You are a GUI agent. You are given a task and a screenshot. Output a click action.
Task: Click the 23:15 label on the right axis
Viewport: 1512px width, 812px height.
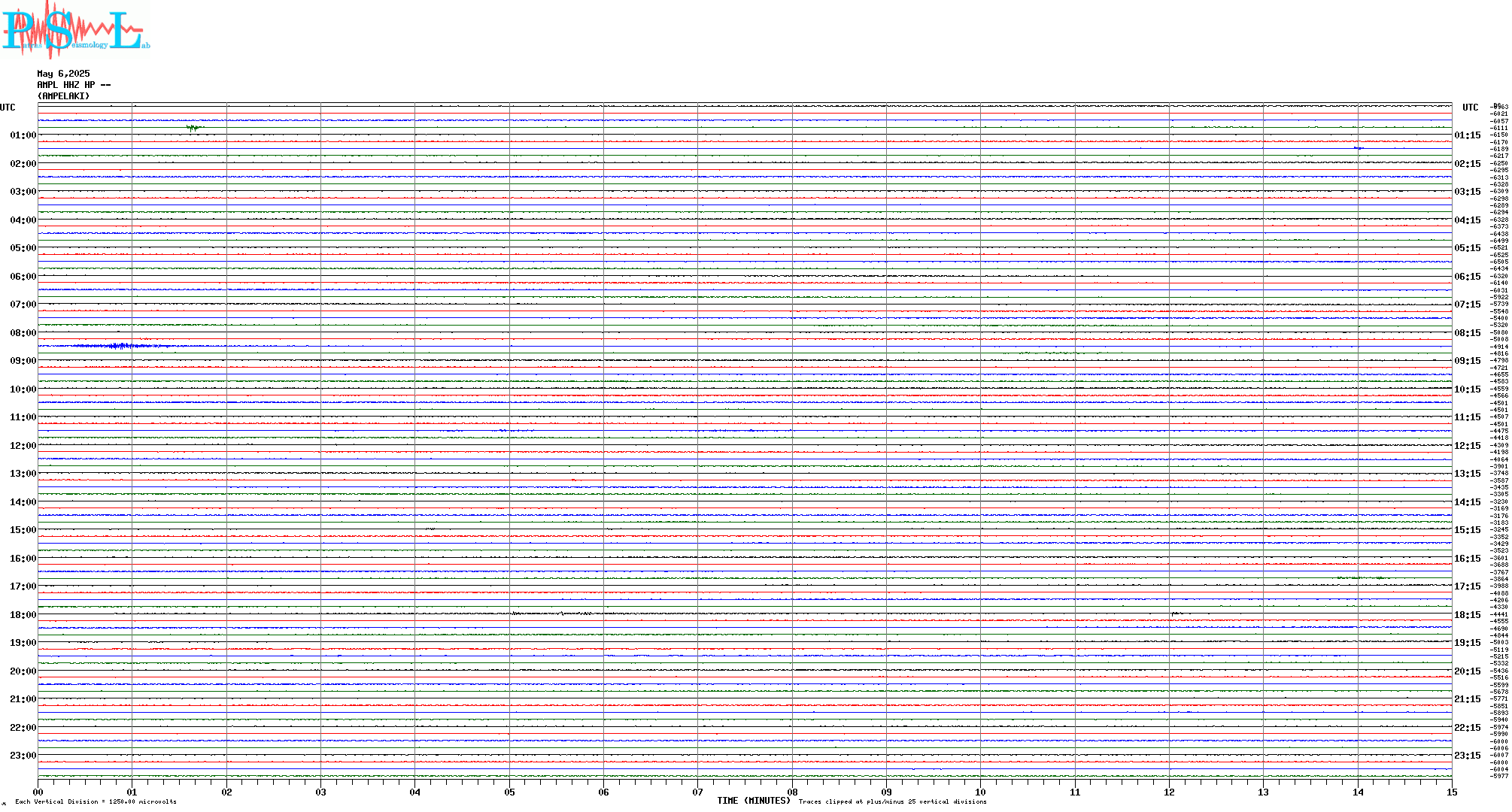point(1468,756)
